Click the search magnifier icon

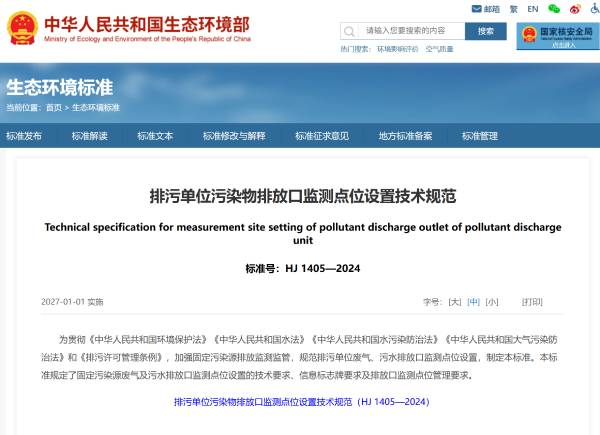(x=349, y=31)
